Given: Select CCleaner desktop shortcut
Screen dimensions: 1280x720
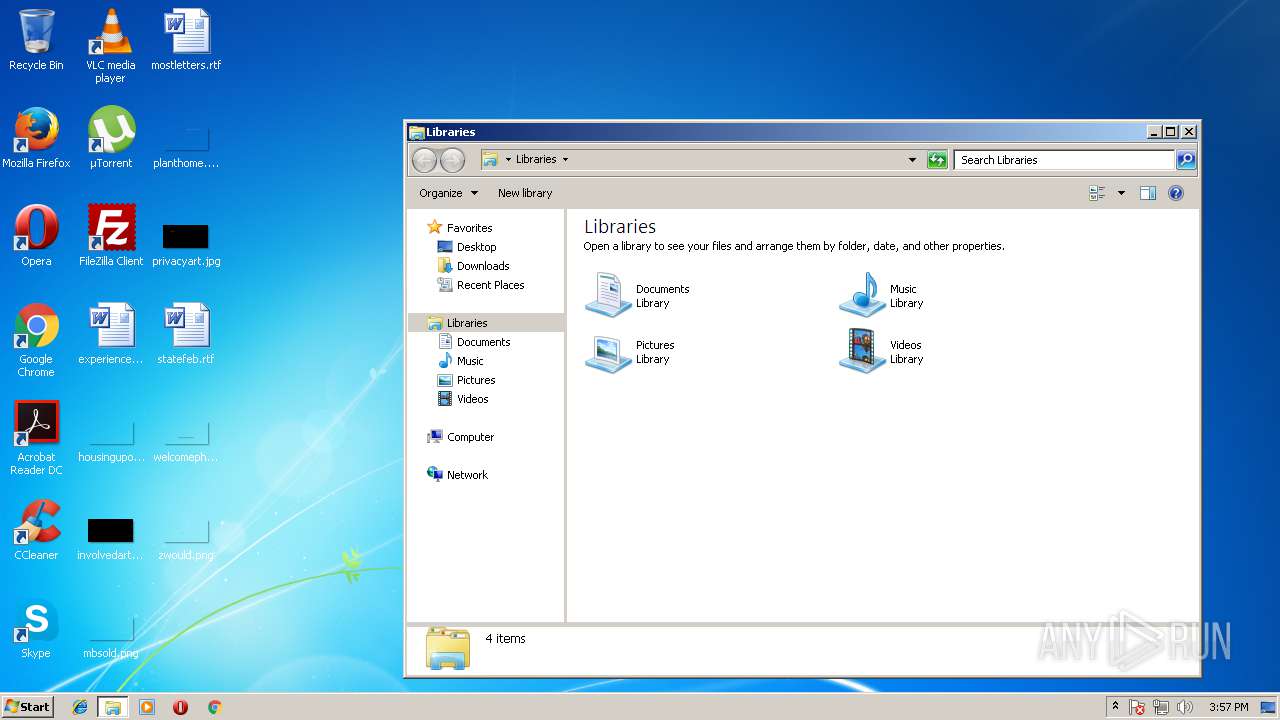Looking at the screenshot, I should (36, 530).
